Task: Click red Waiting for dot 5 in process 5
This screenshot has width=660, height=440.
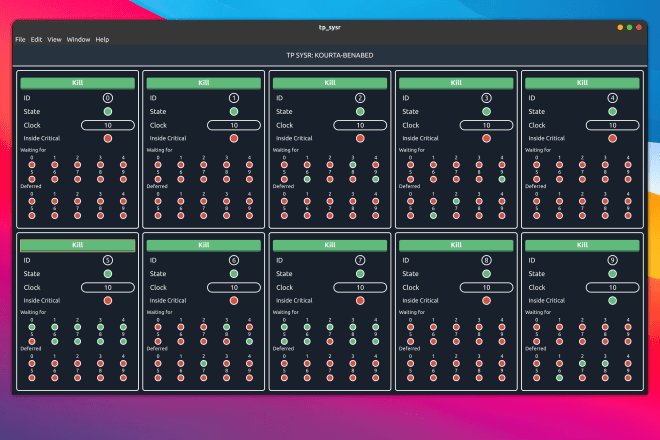Action: click(x=32, y=341)
